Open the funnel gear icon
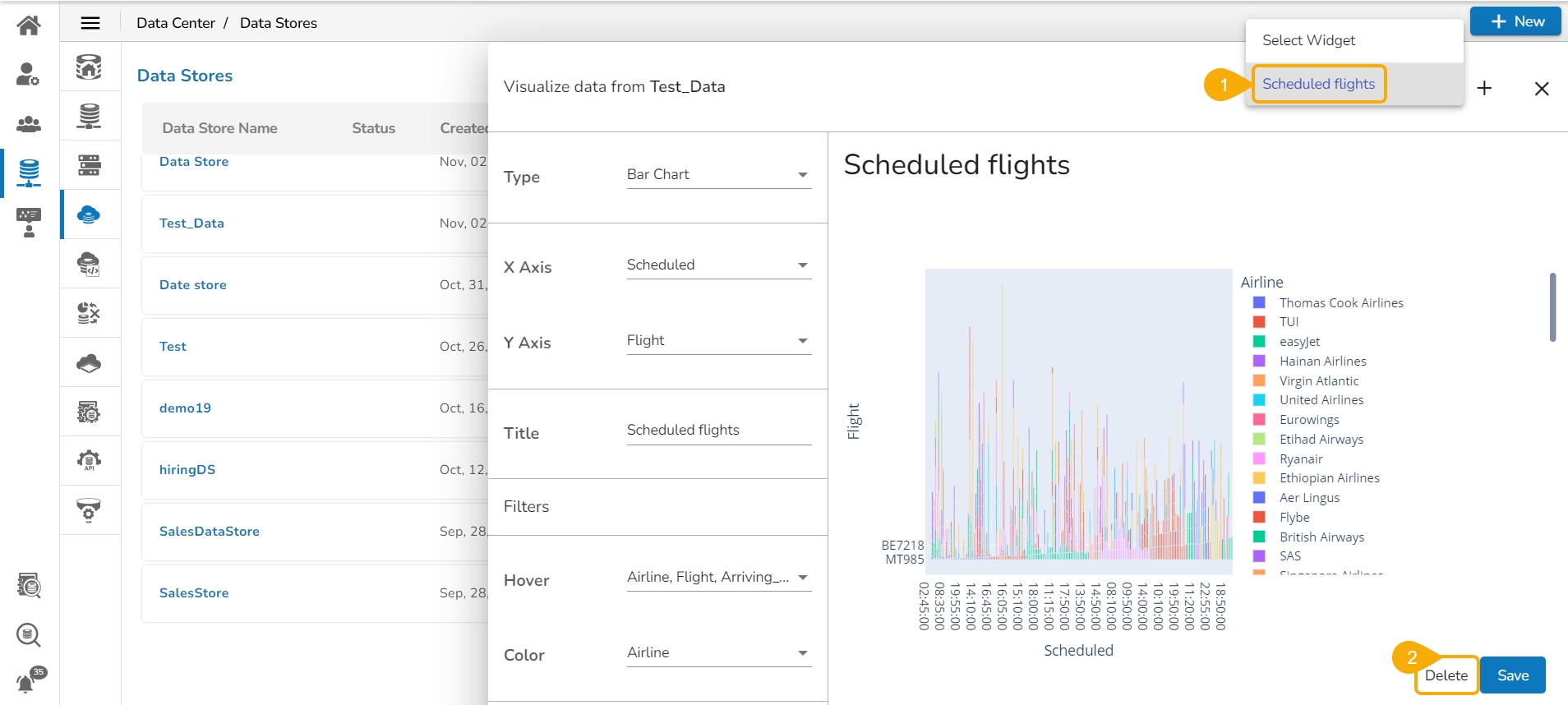This screenshot has width=1568, height=705. [x=89, y=510]
